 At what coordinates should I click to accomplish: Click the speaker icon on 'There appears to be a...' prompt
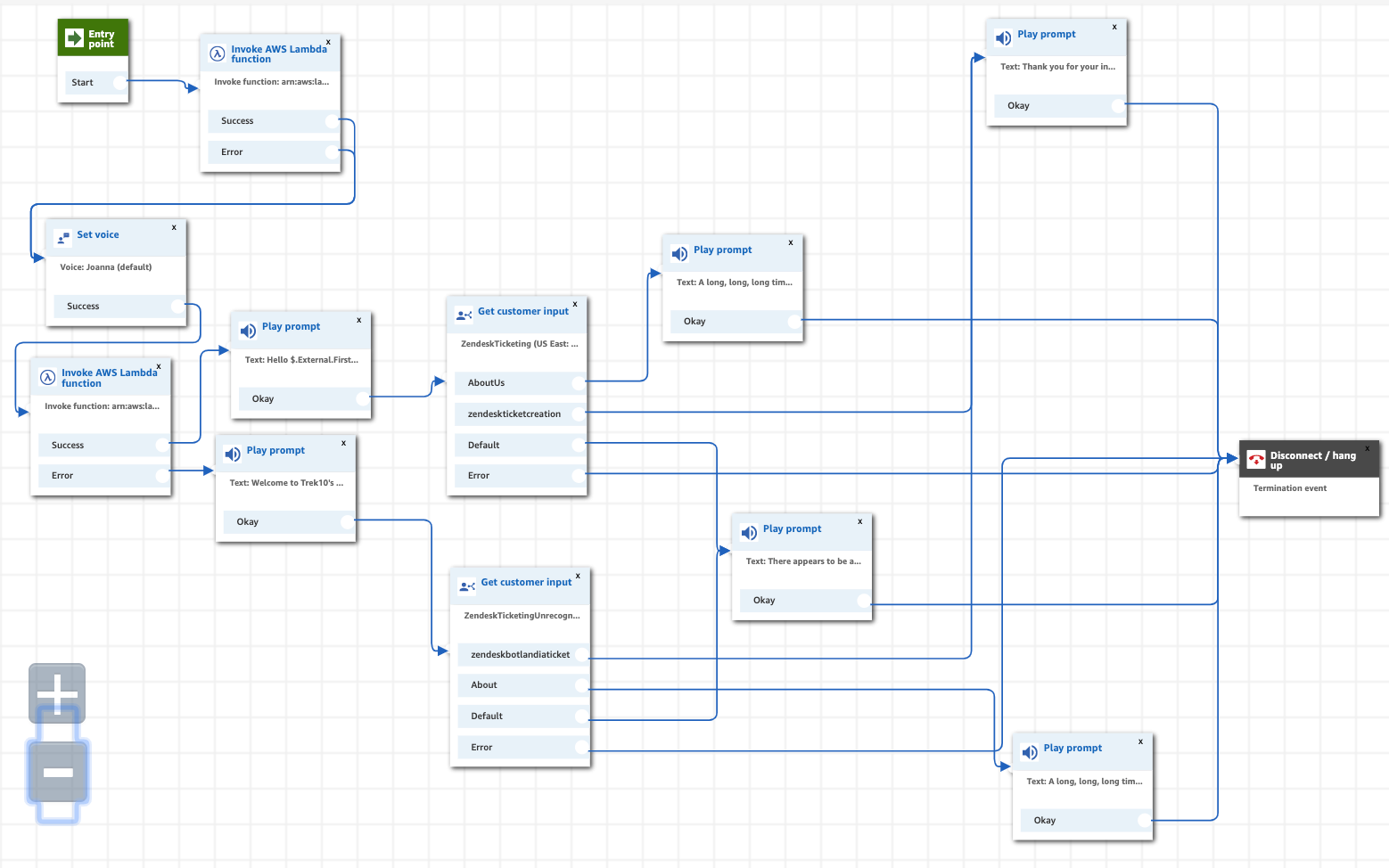[749, 532]
